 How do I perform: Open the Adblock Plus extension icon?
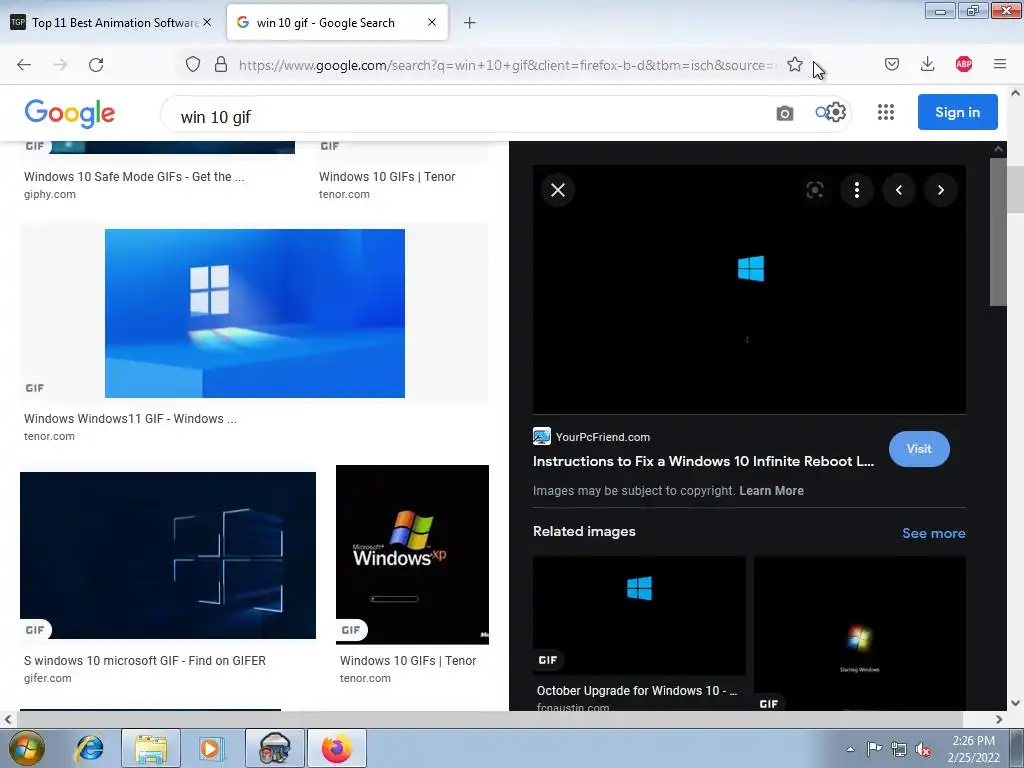(964, 64)
